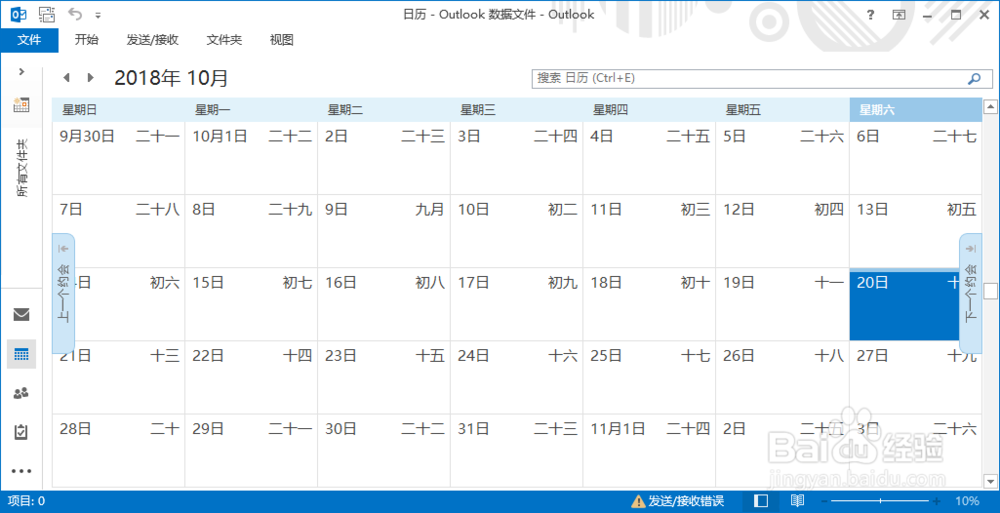Image resolution: width=1000 pixels, height=513 pixels.
Task: Click the Outlook application icon in title bar
Action: [x=18, y=14]
